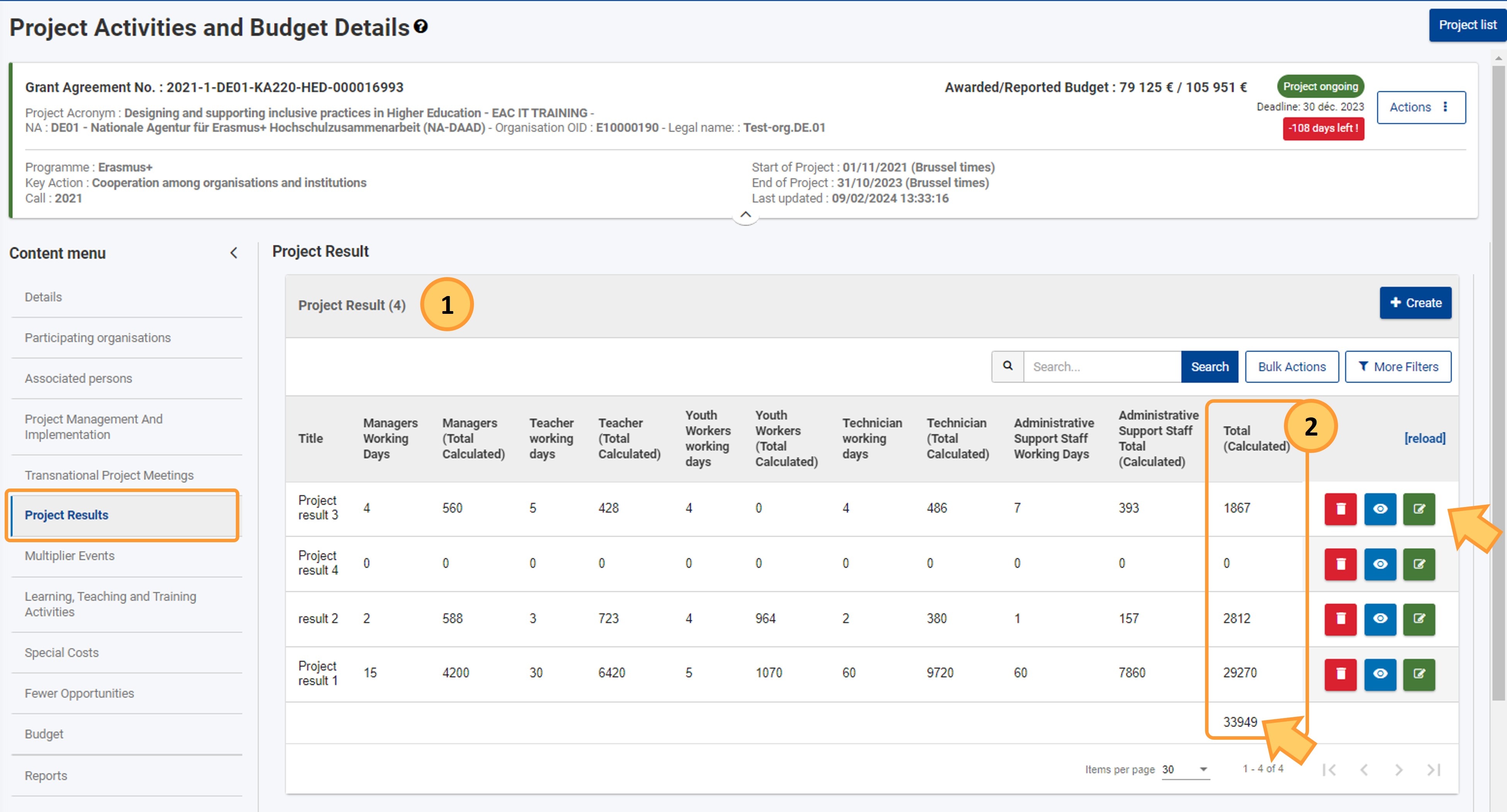Delete the Project result 4 row
This screenshot has height=812, width=1507.
click(1340, 564)
